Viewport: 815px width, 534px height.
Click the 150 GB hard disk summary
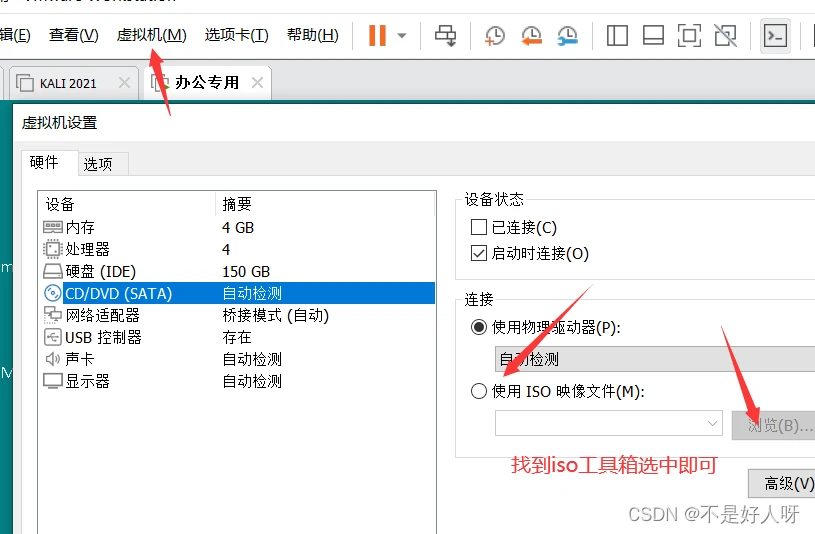pos(246,271)
